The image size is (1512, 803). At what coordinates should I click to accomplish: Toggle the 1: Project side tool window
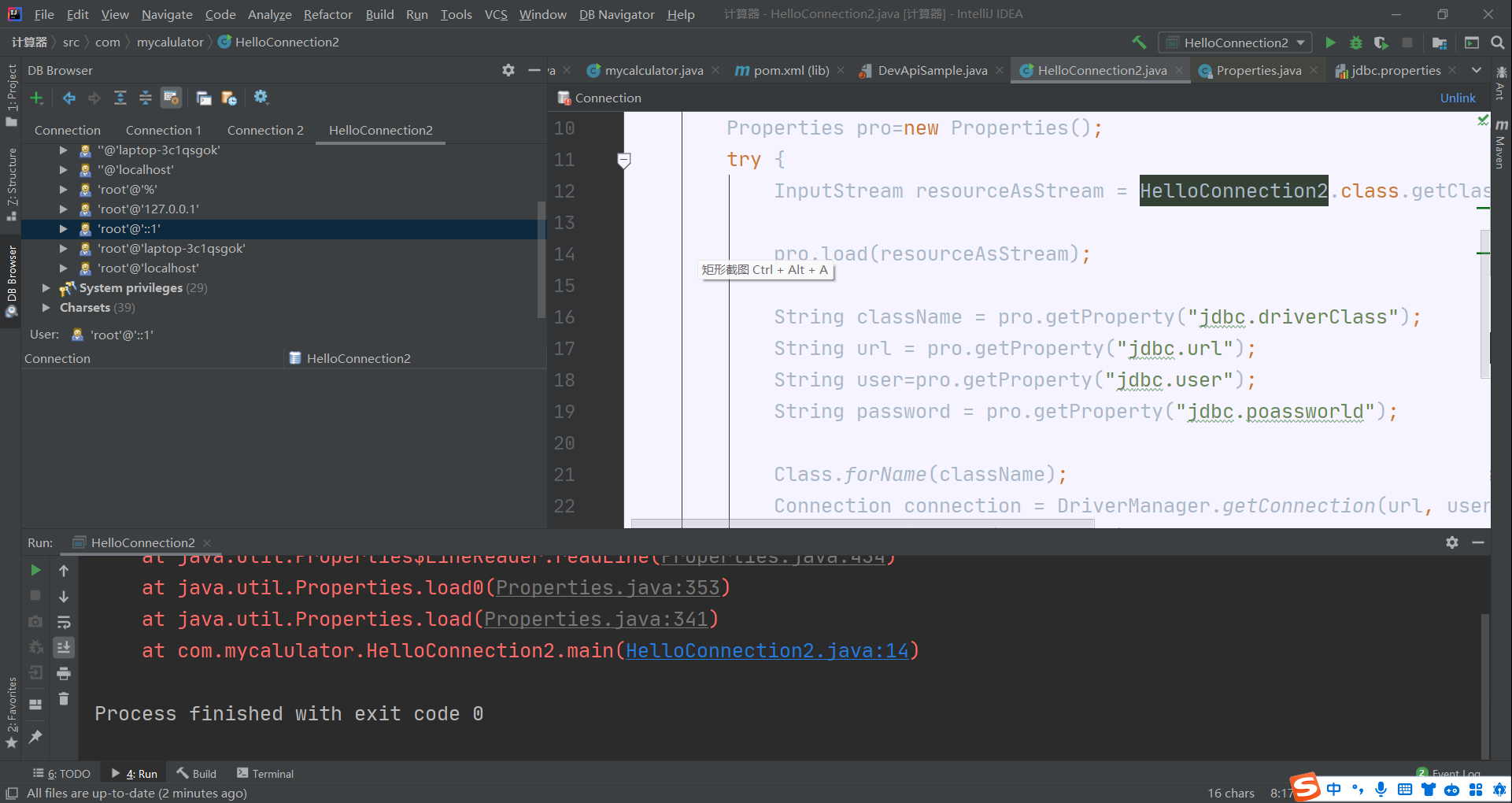[x=11, y=94]
